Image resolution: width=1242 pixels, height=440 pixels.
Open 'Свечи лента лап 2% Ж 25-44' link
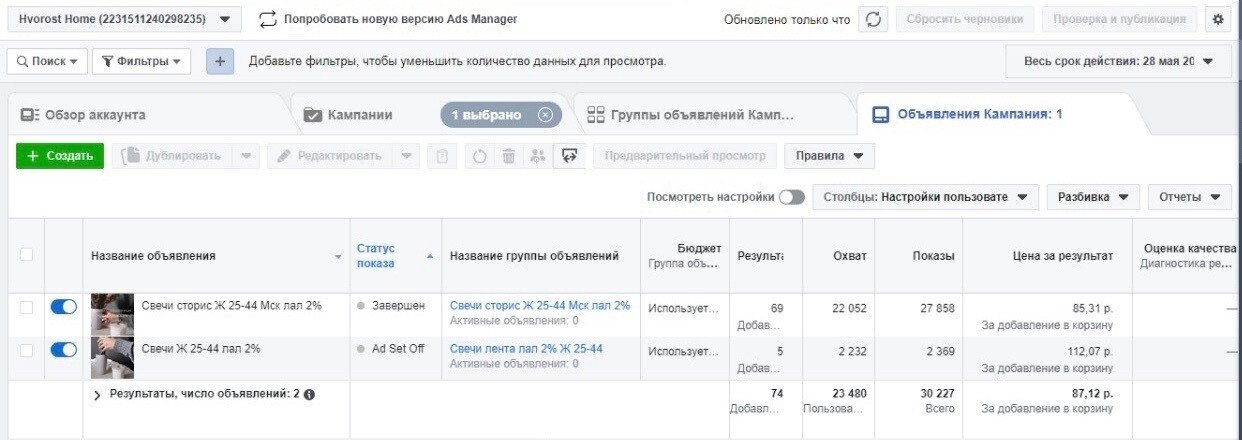pyautogui.click(x=526, y=348)
